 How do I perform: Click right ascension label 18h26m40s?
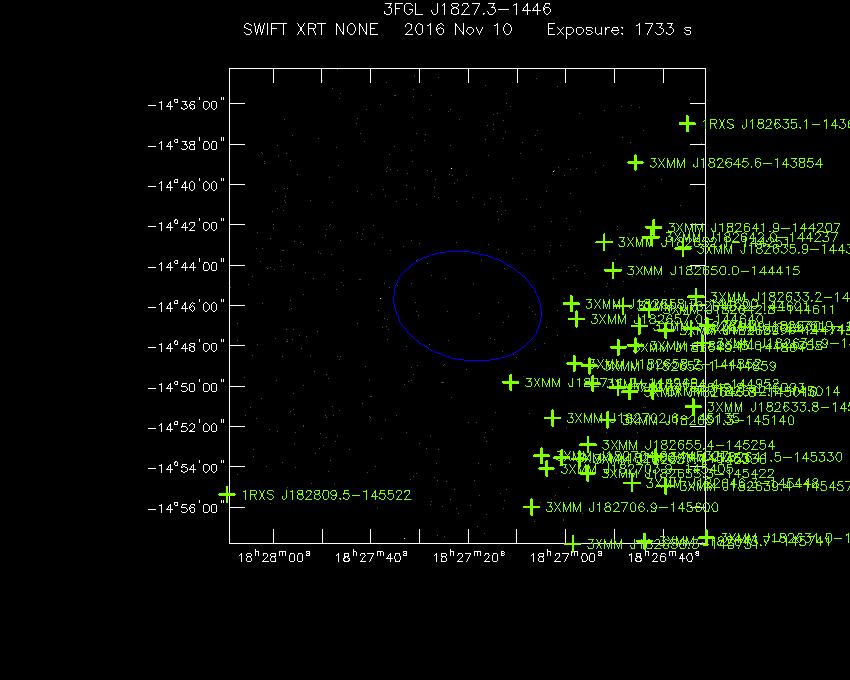click(x=664, y=557)
